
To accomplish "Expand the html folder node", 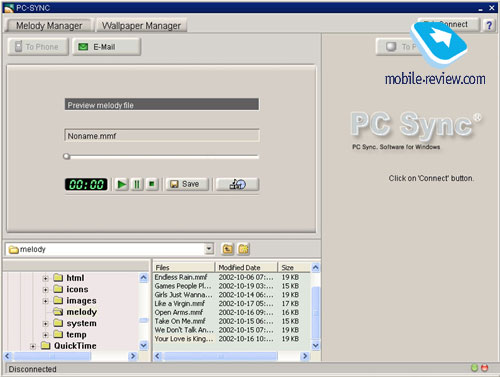I will tap(45, 278).
